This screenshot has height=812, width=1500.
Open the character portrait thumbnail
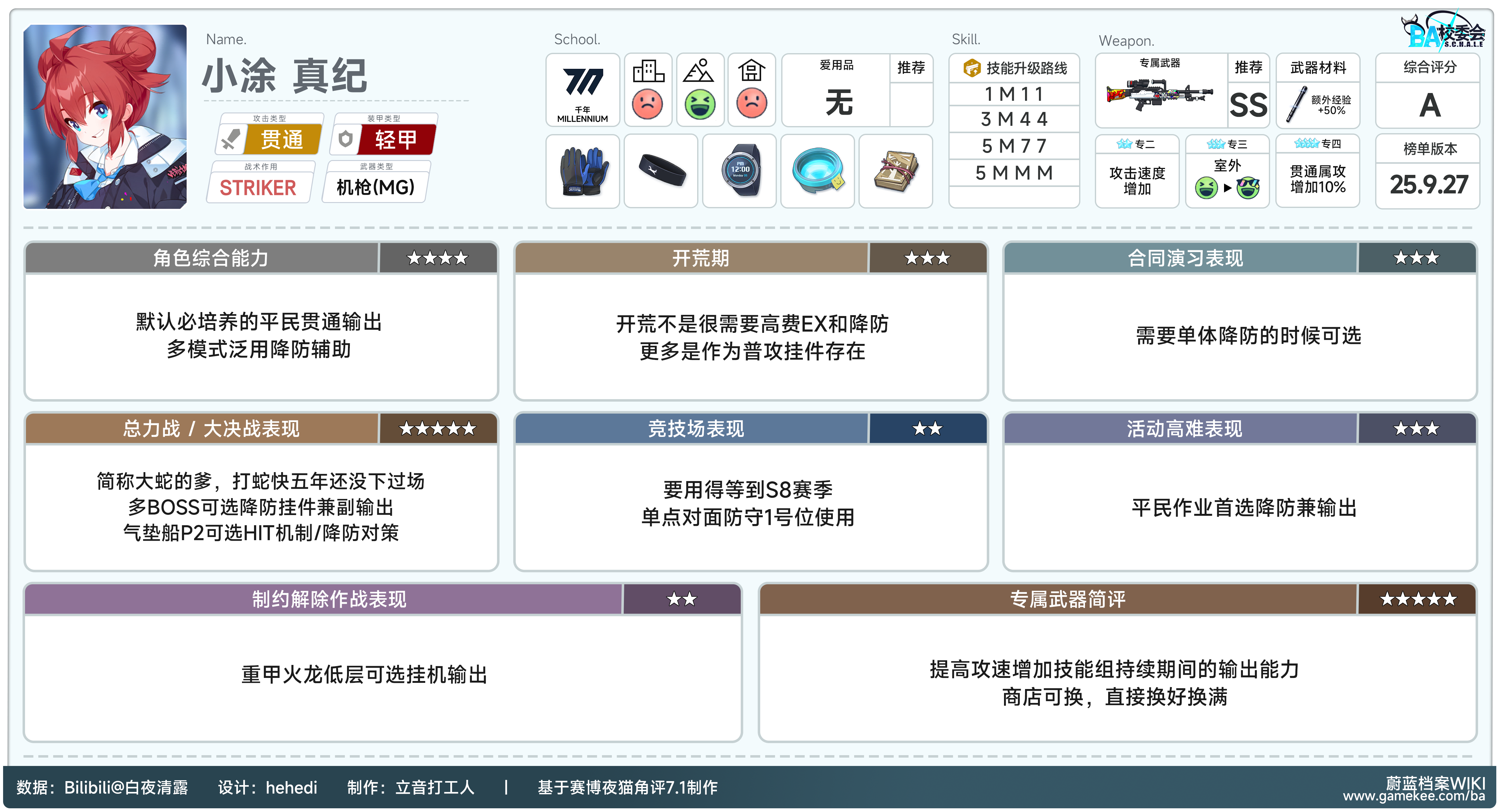pyautogui.click(x=105, y=116)
